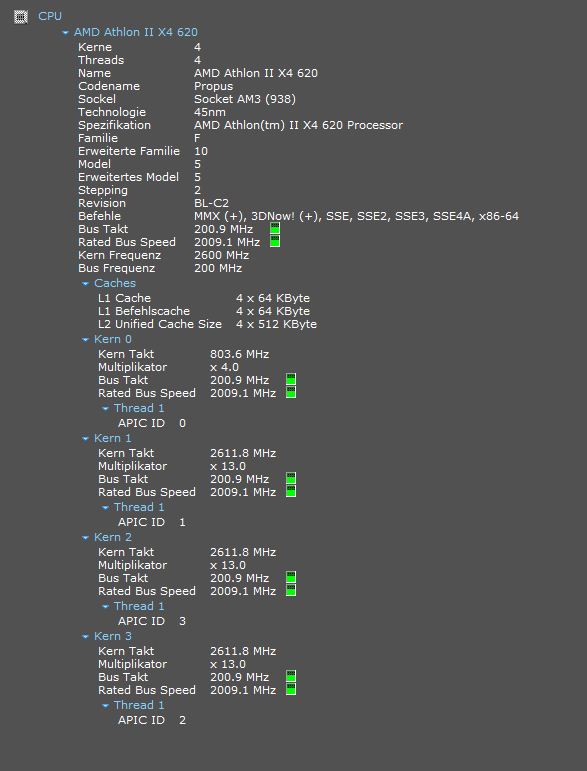This screenshot has width=587, height=771.
Task: Collapse the Kern 3 section
Action: 86,636
